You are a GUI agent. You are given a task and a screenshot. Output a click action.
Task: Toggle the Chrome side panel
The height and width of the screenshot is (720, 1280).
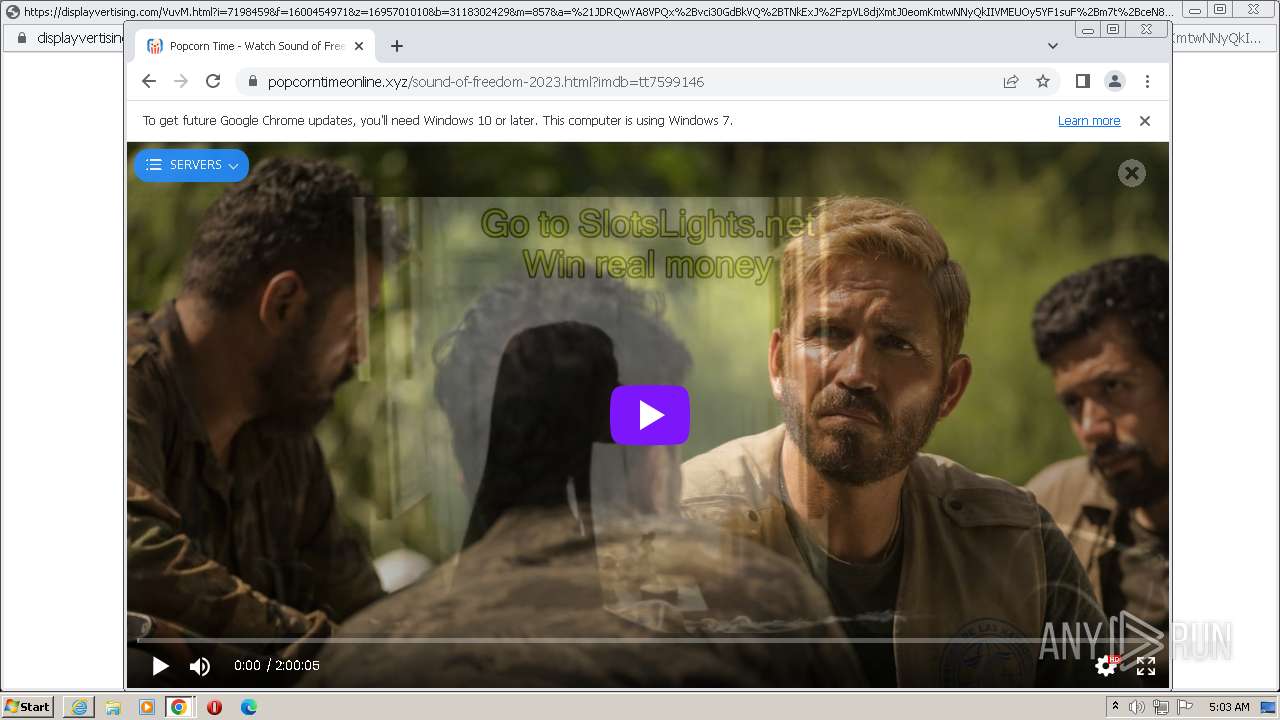click(1082, 82)
